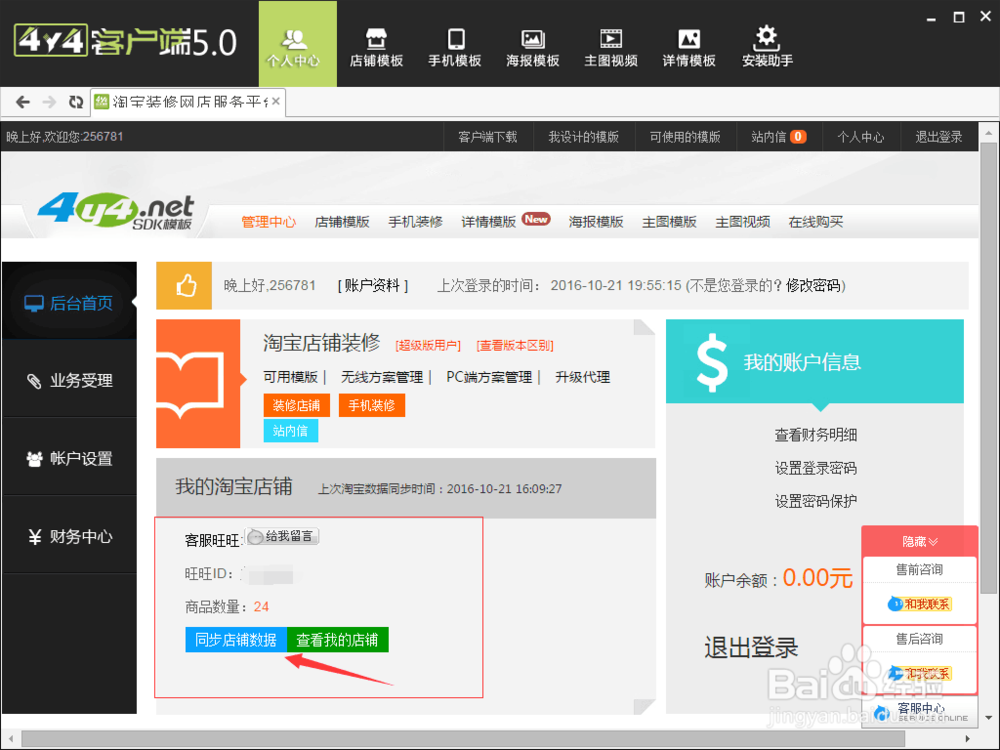Click the 4y4.net SDK模板 logo
1000x750 pixels.
[117, 212]
